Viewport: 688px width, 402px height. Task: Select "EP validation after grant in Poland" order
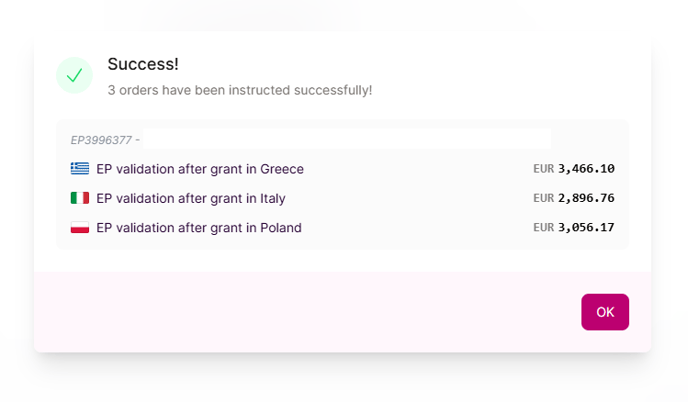[199, 228]
